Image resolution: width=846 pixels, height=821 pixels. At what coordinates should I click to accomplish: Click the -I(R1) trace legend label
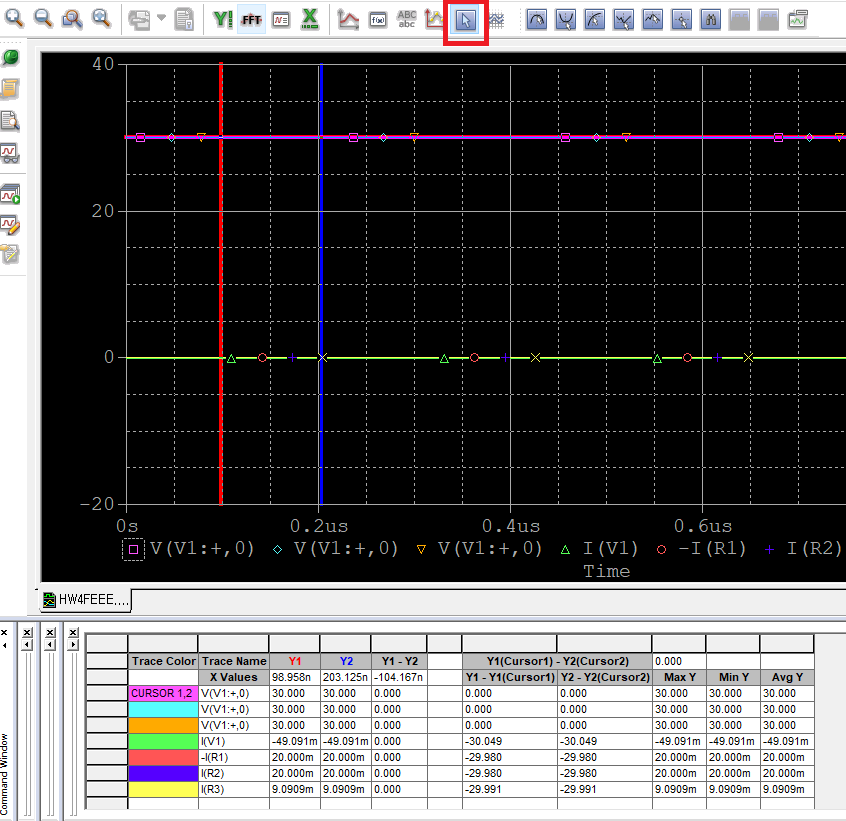(712, 548)
